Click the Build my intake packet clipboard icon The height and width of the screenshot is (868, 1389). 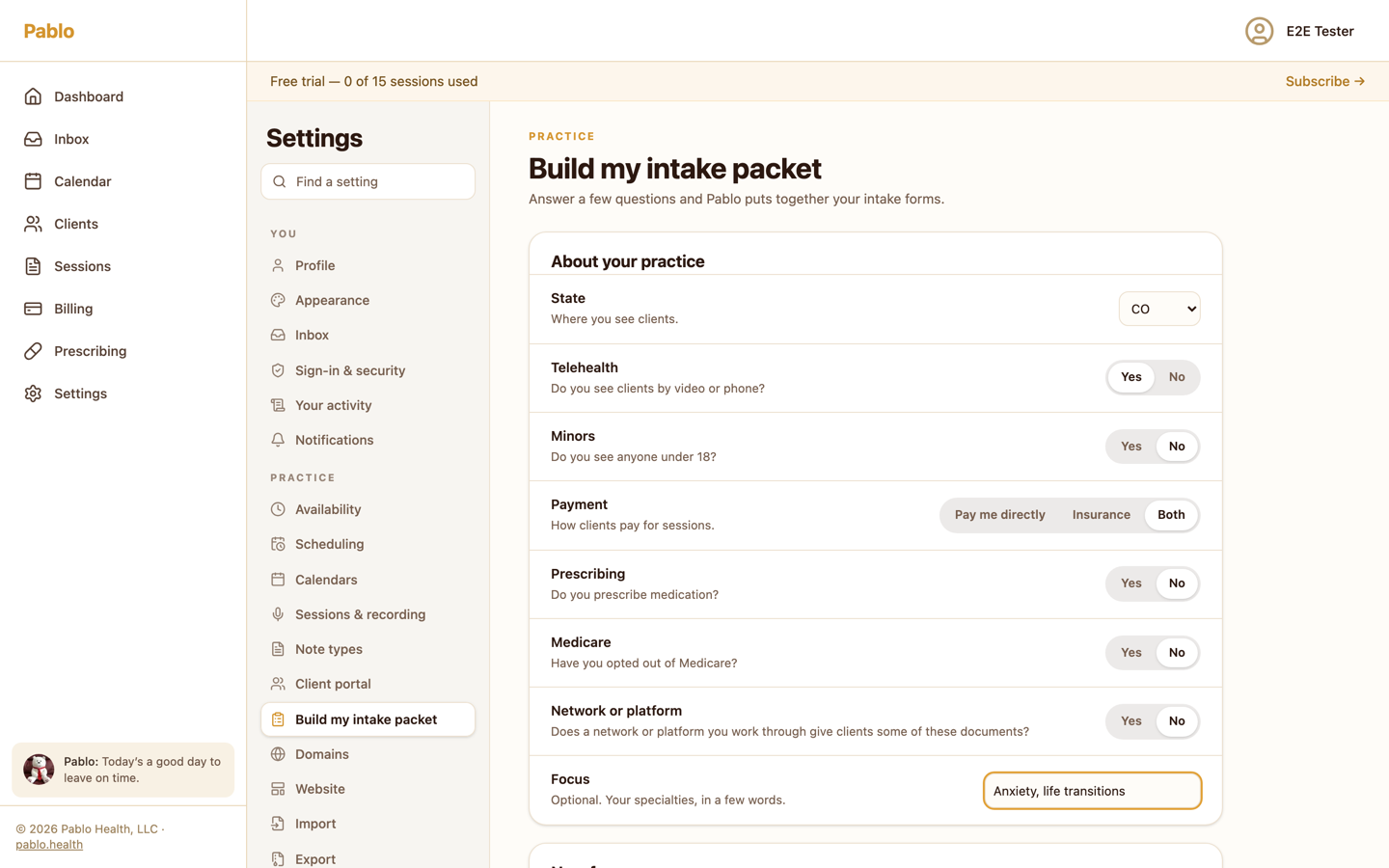click(278, 719)
